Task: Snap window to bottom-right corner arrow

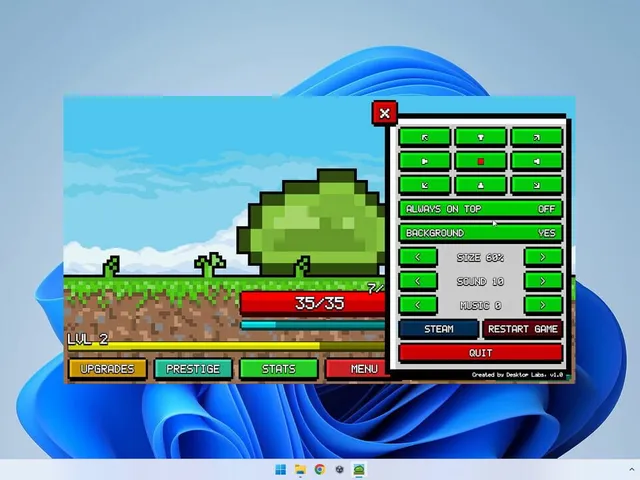Action: pos(536,185)
